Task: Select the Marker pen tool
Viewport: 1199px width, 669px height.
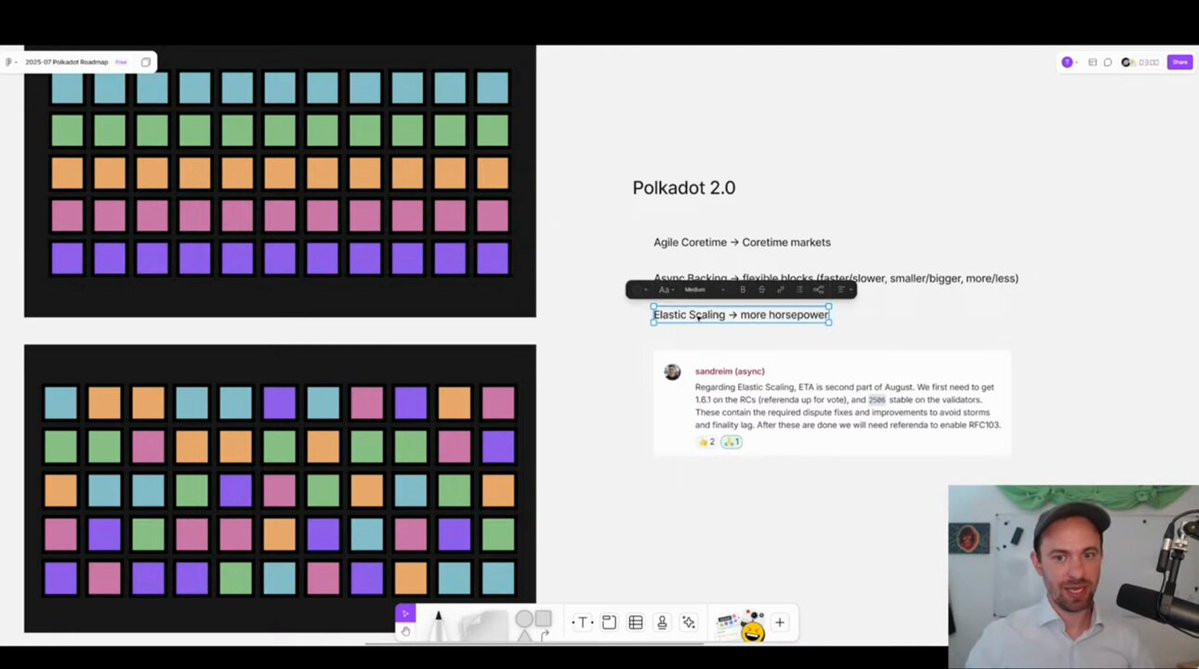Action: pos(439,625)
